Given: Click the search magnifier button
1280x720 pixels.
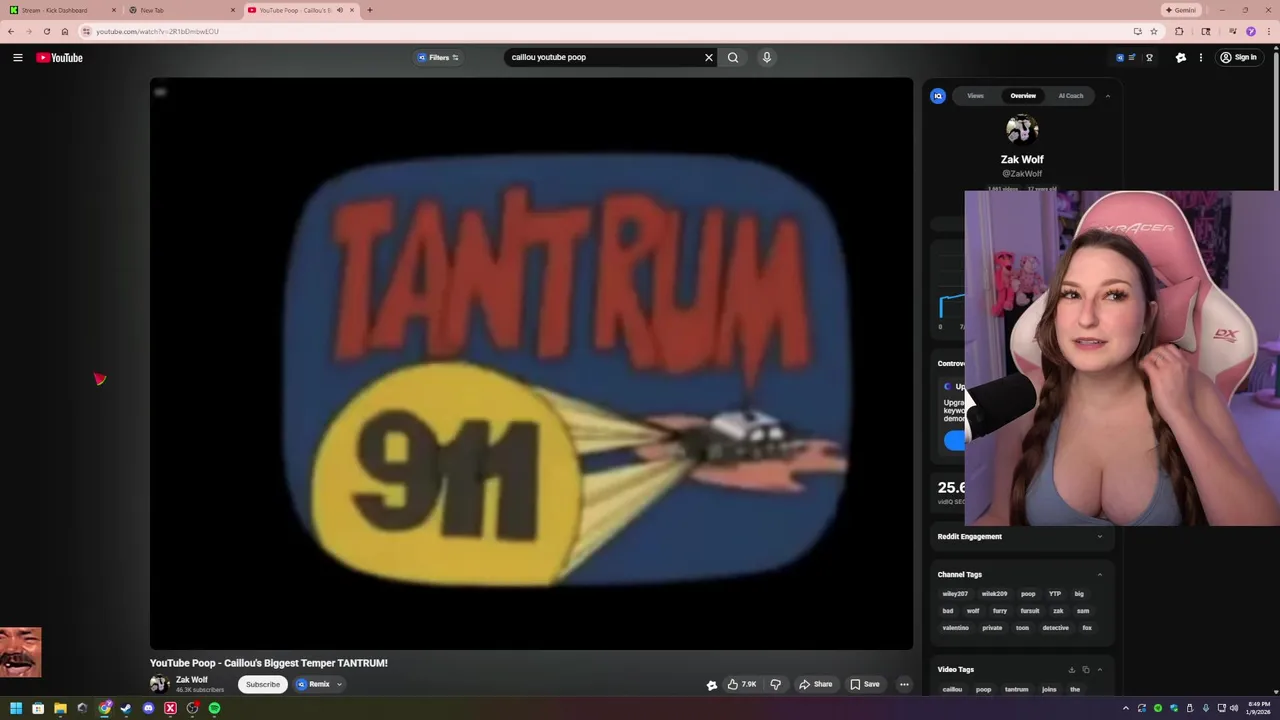Looking at the screenshot, I should click(733, 58).
